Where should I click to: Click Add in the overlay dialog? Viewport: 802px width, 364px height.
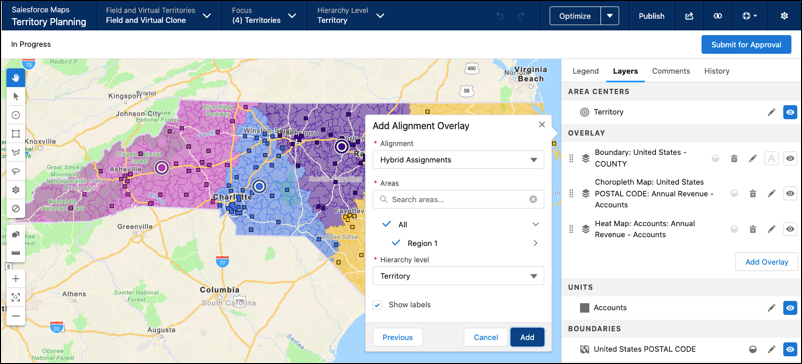click(x=527, y=337)
